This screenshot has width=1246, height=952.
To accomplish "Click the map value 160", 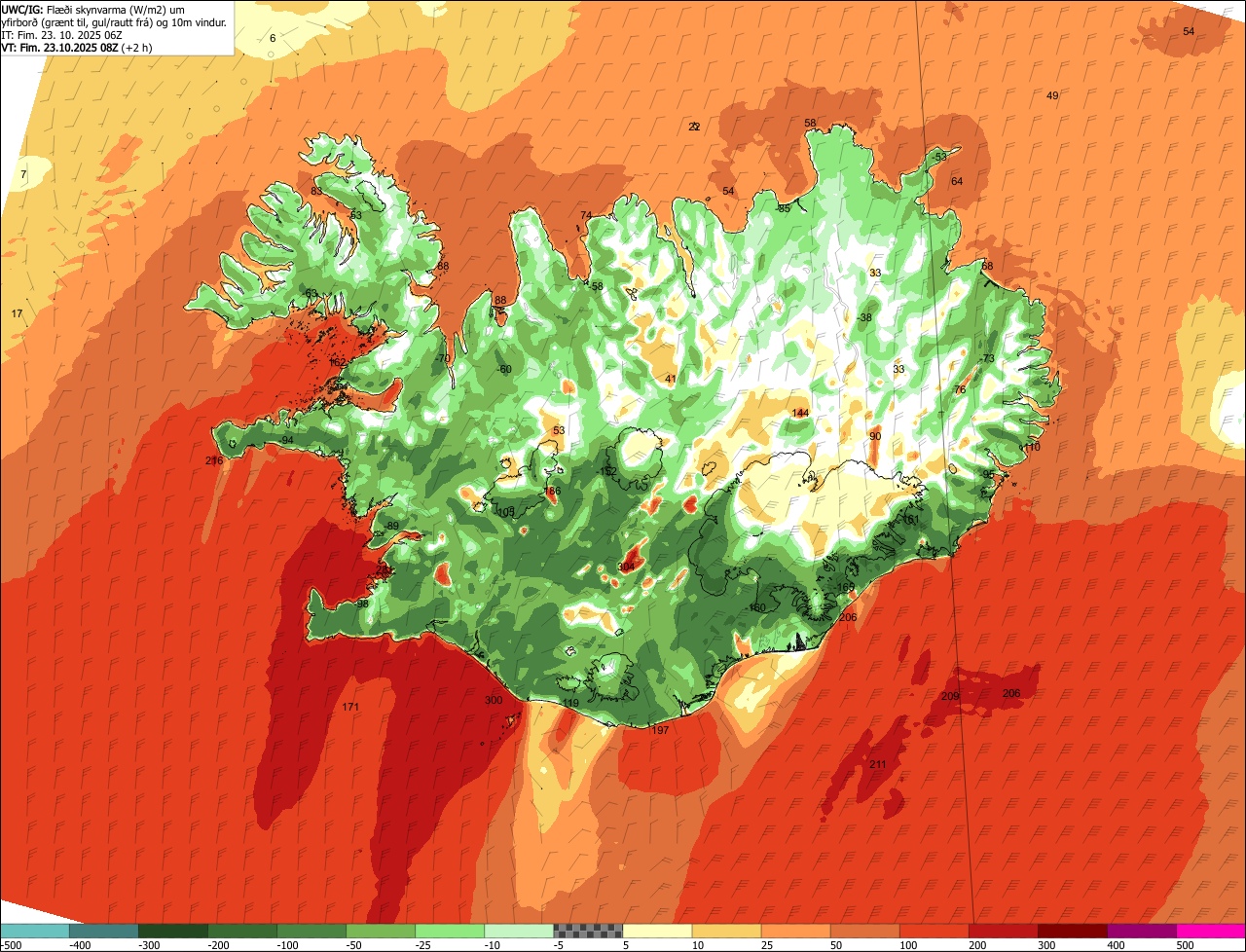I will (757, 607).
